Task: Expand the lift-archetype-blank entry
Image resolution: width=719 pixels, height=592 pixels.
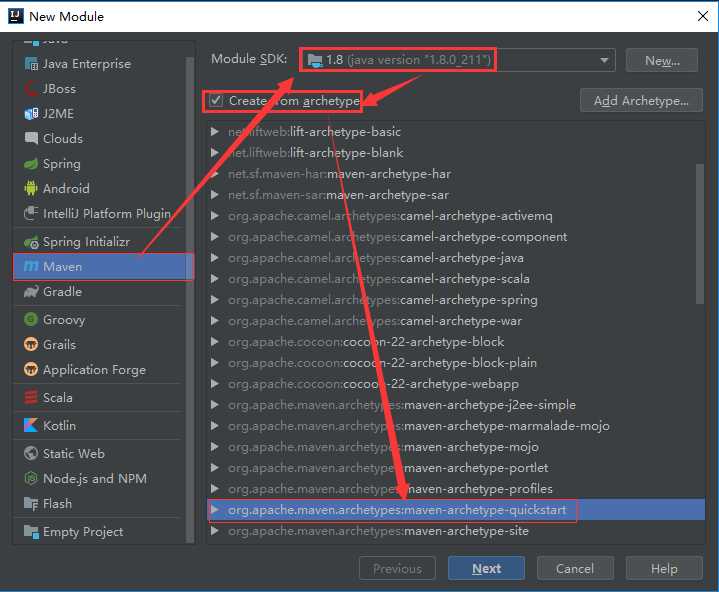Action: [x=214, y=153]
